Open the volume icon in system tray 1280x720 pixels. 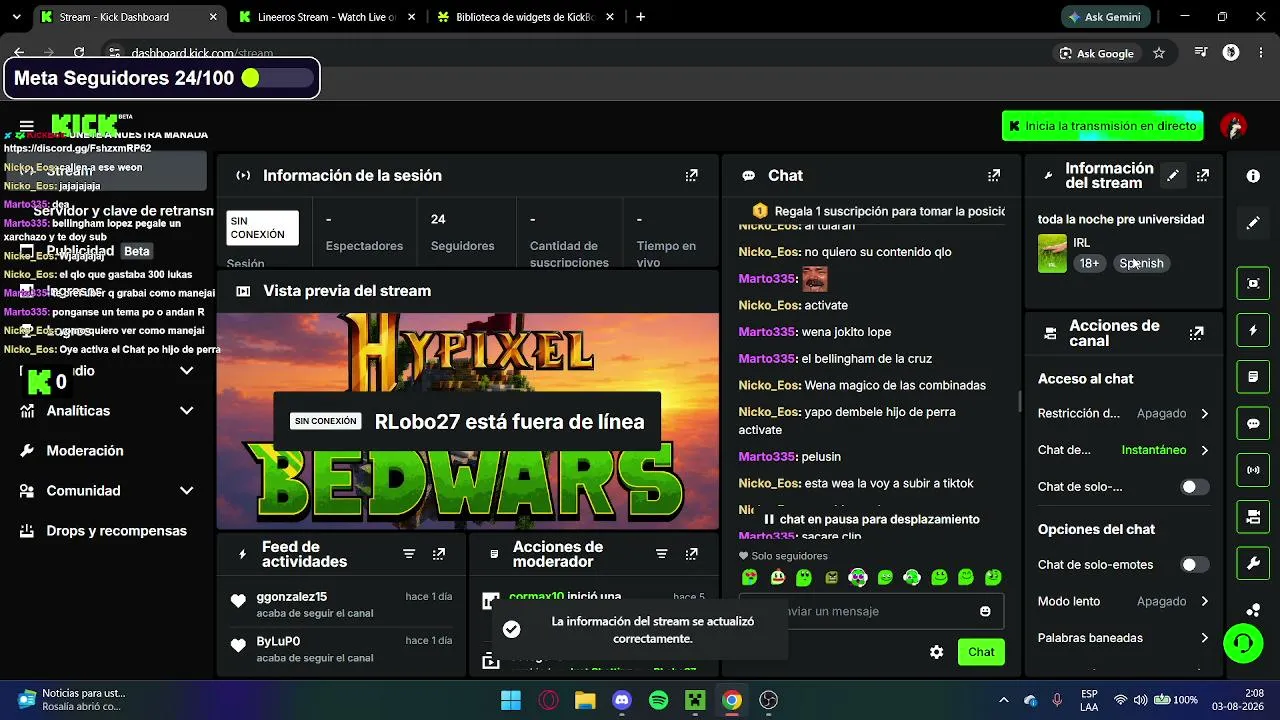click(1140, 700)
